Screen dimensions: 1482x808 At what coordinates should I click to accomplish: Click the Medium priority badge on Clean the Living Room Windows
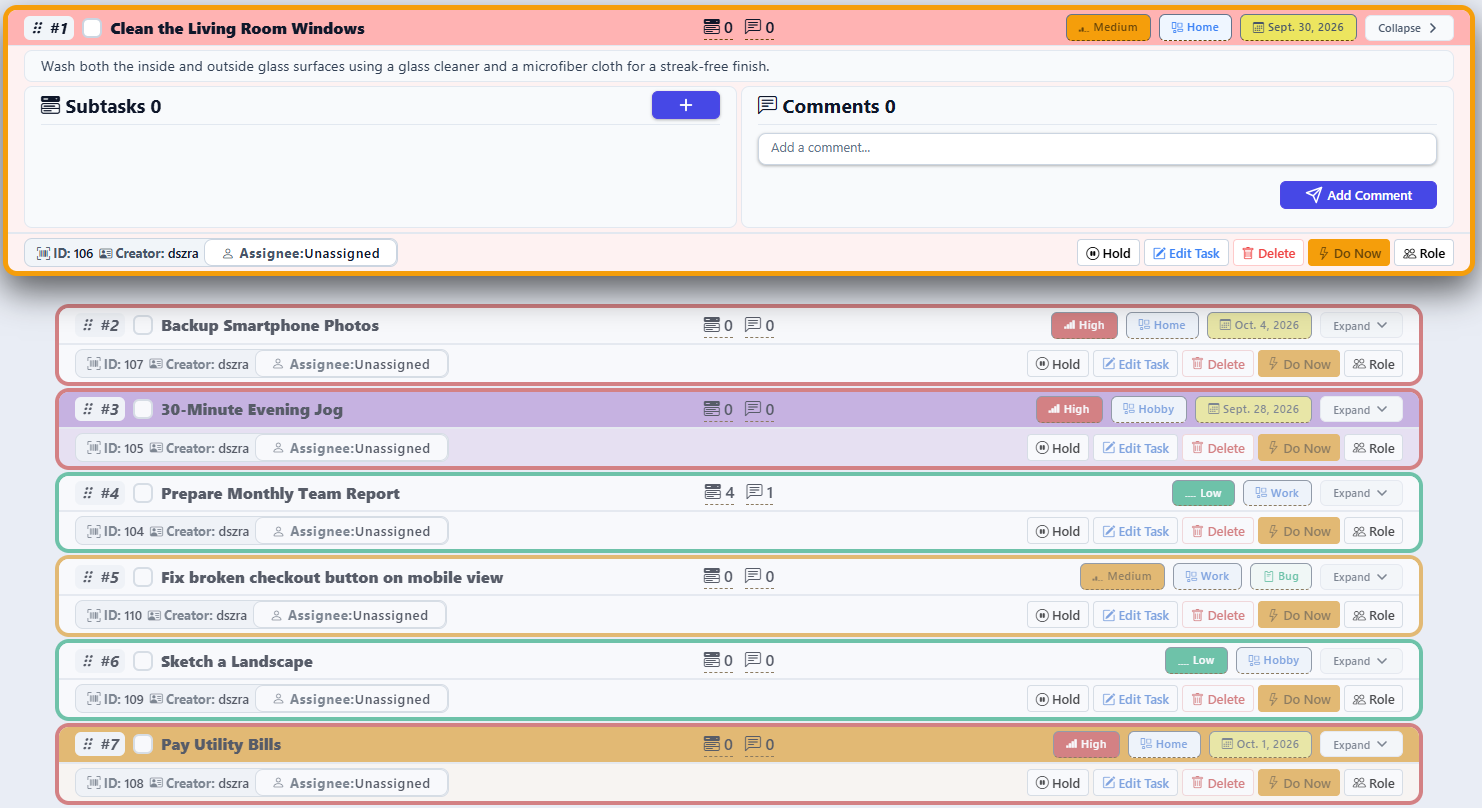[x=1108, y=28]
